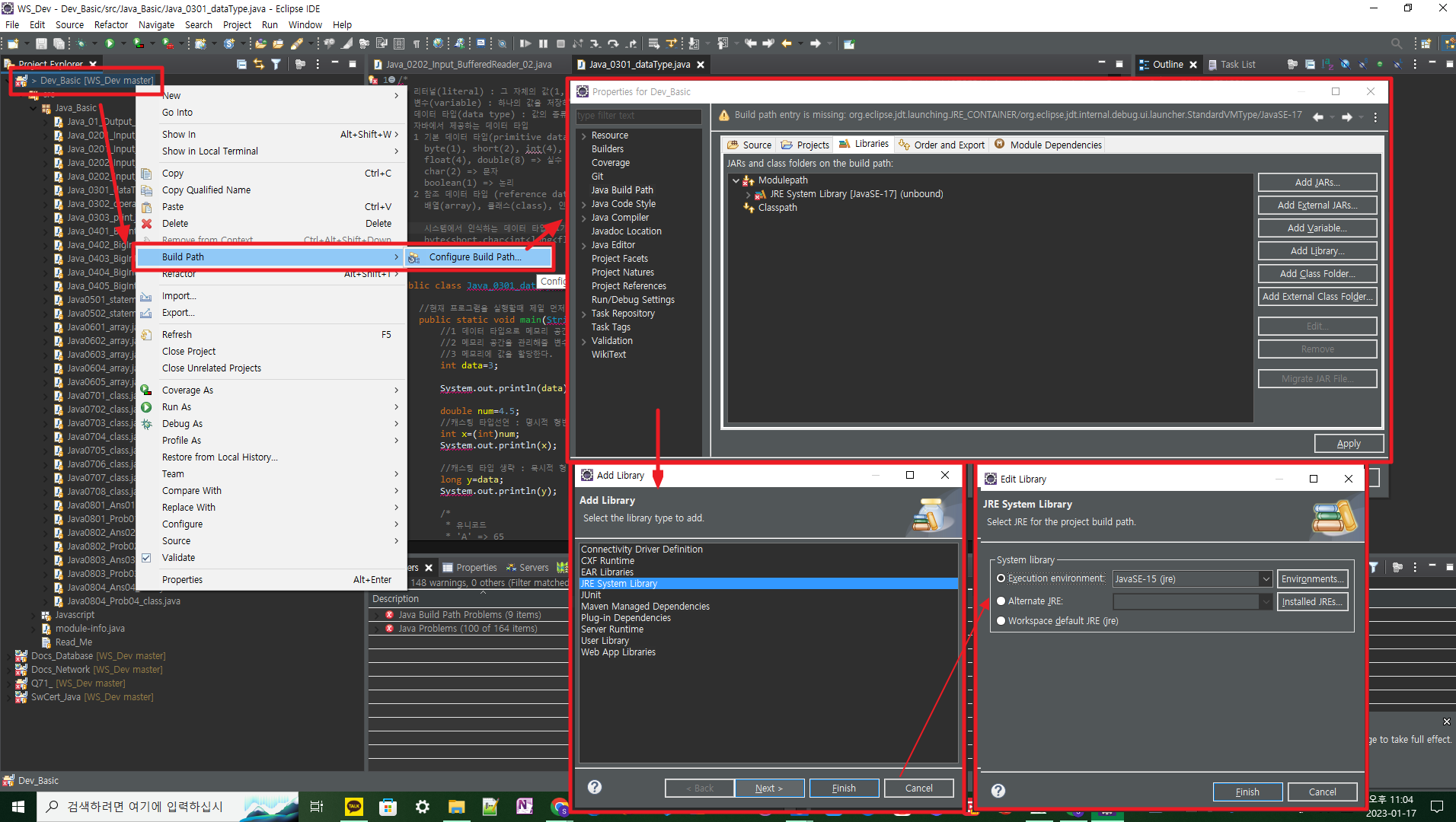Click the Save toolbar icon
The height and width of the screenshot is (822, 1456).
pos(42,44)
